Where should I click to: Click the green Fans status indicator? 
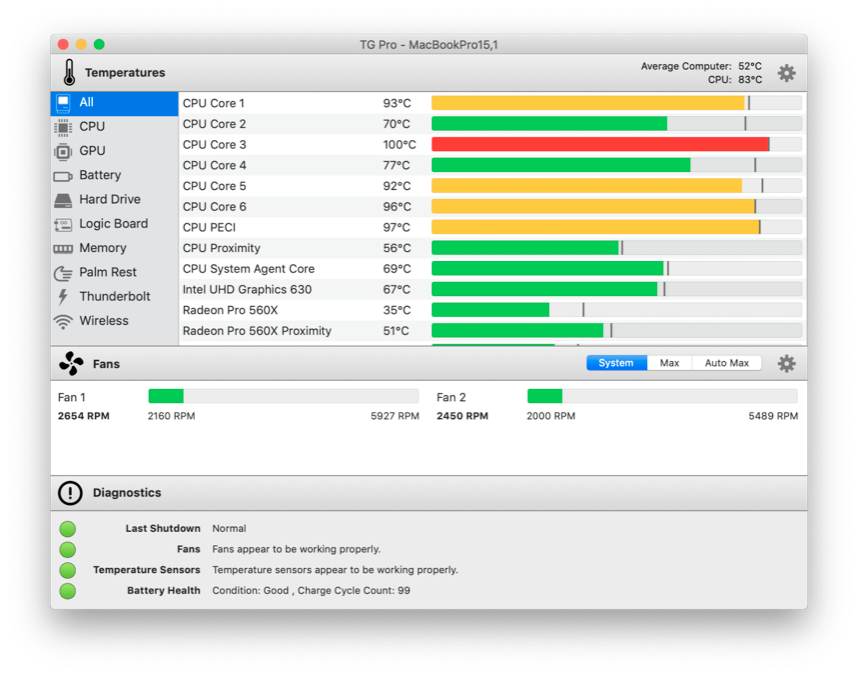68,550
